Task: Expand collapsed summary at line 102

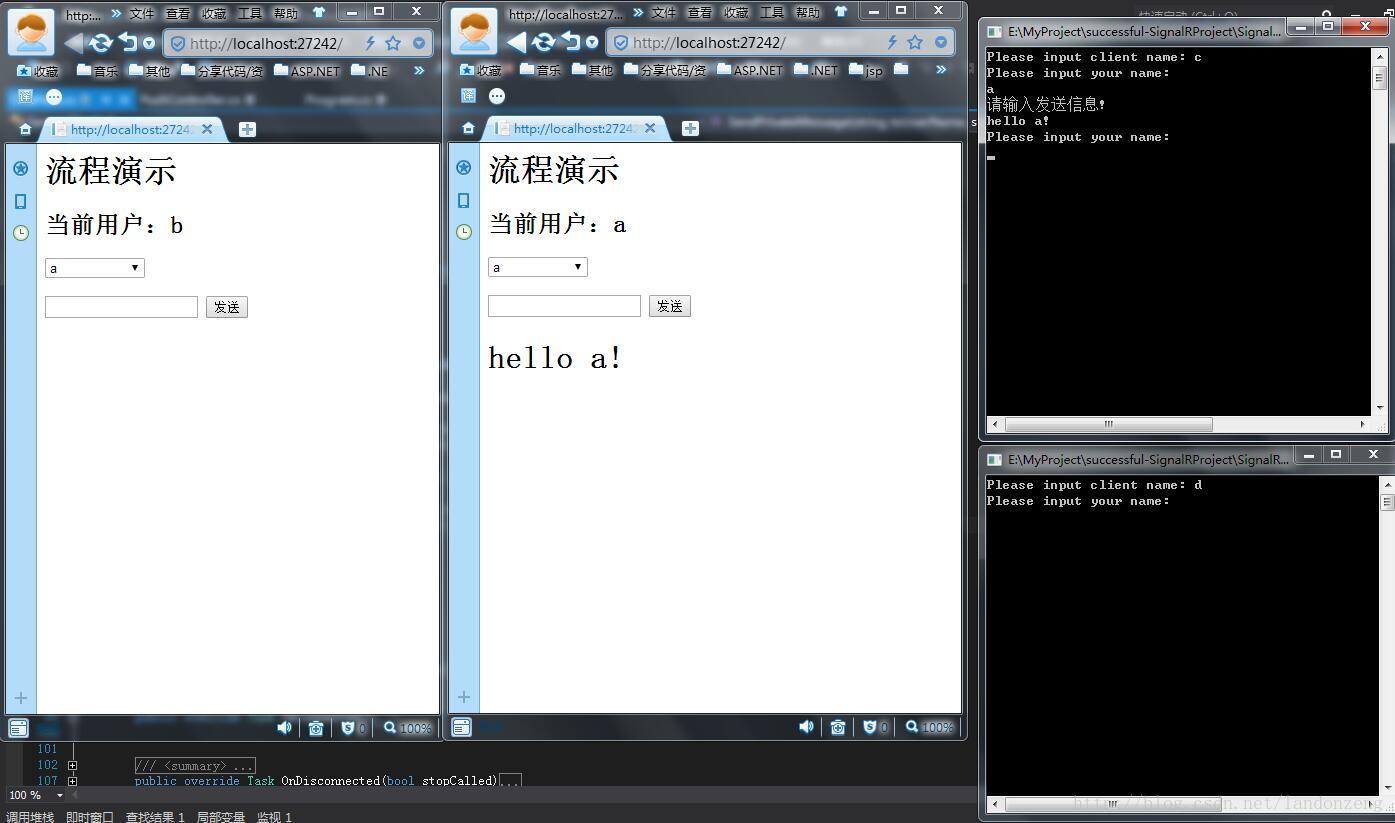Action: coord(72,765)
